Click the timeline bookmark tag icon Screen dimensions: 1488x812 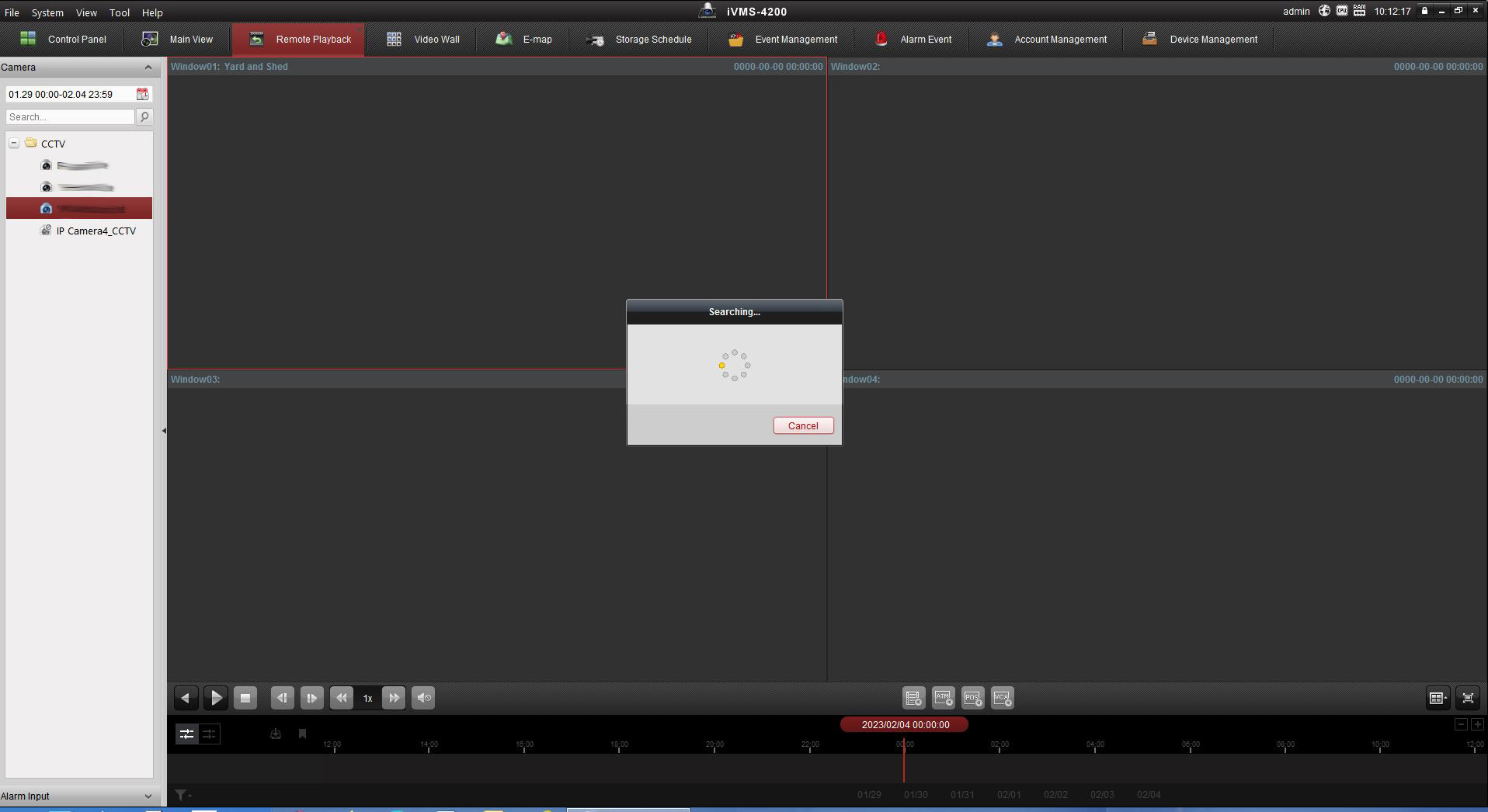click(302, 734)
